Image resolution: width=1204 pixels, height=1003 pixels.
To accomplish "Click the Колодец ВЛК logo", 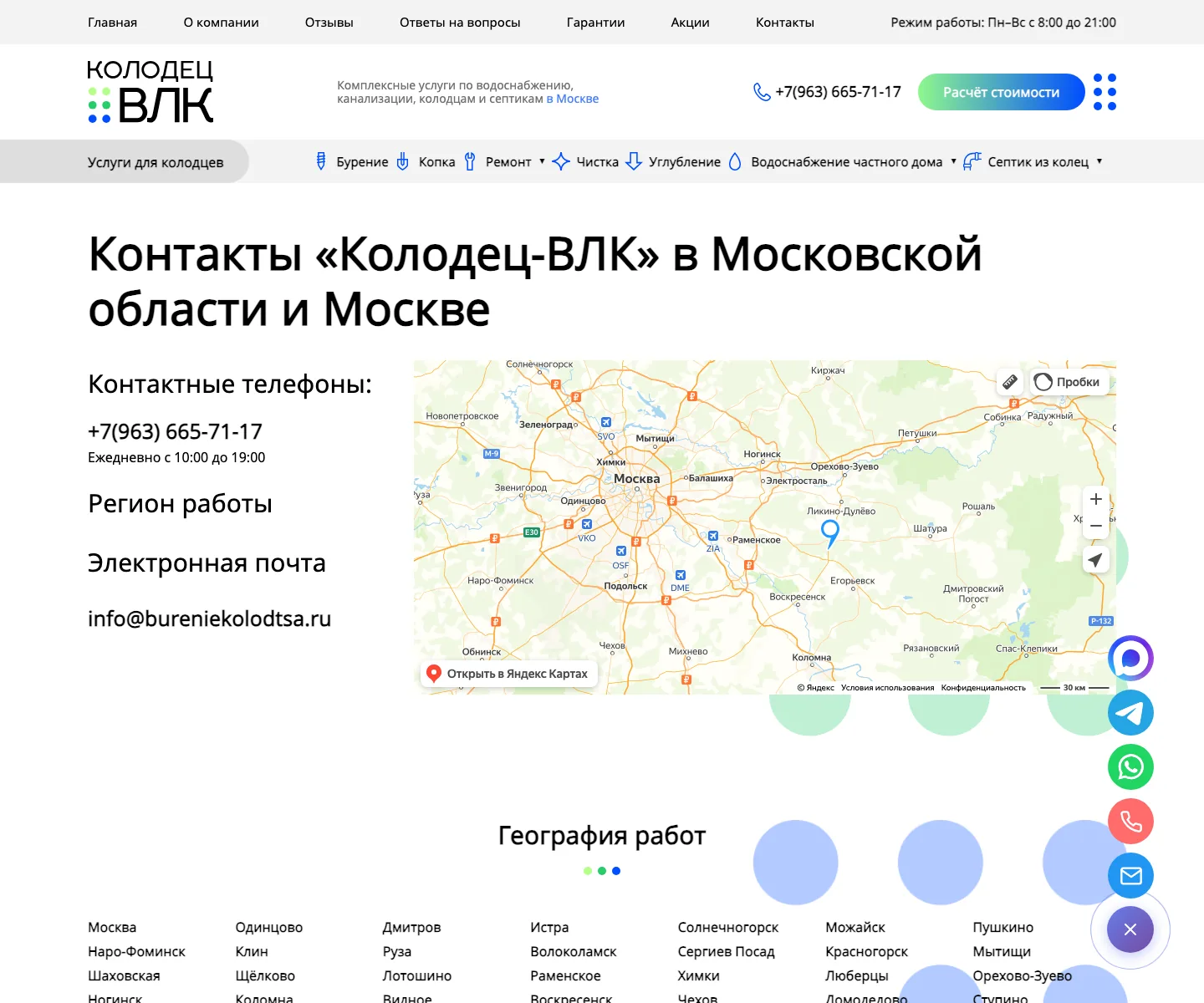I will (150, 92).
